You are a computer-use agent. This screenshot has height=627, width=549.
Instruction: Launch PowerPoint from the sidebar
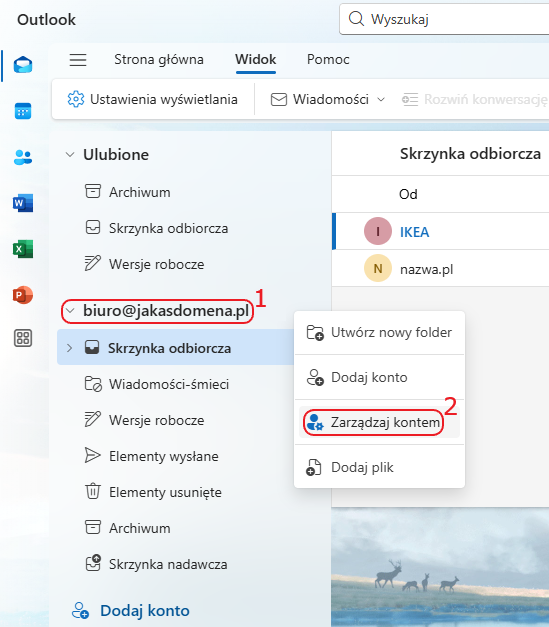pos(23,295)
